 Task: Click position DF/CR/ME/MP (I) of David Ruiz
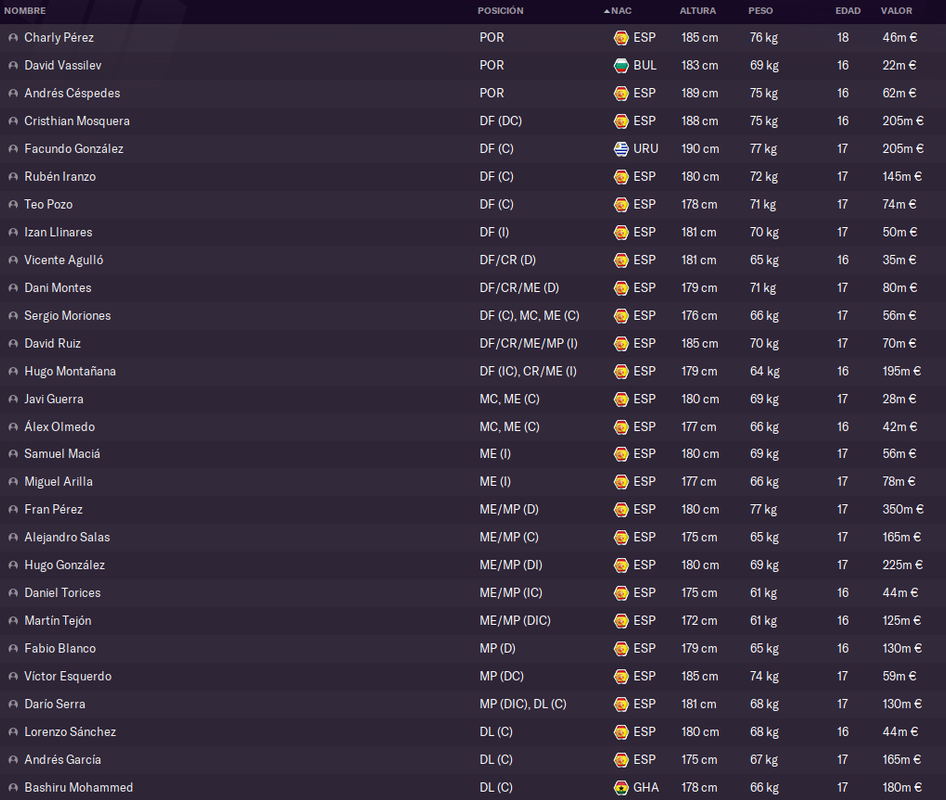[529, 343]
